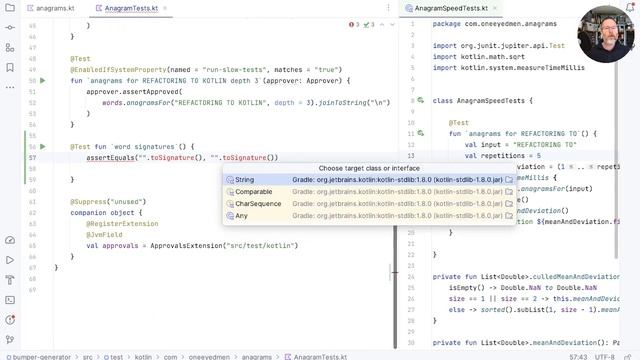640x360 pixels.
Task: Click the passed checks count indicator
Action: click(369, 24)
